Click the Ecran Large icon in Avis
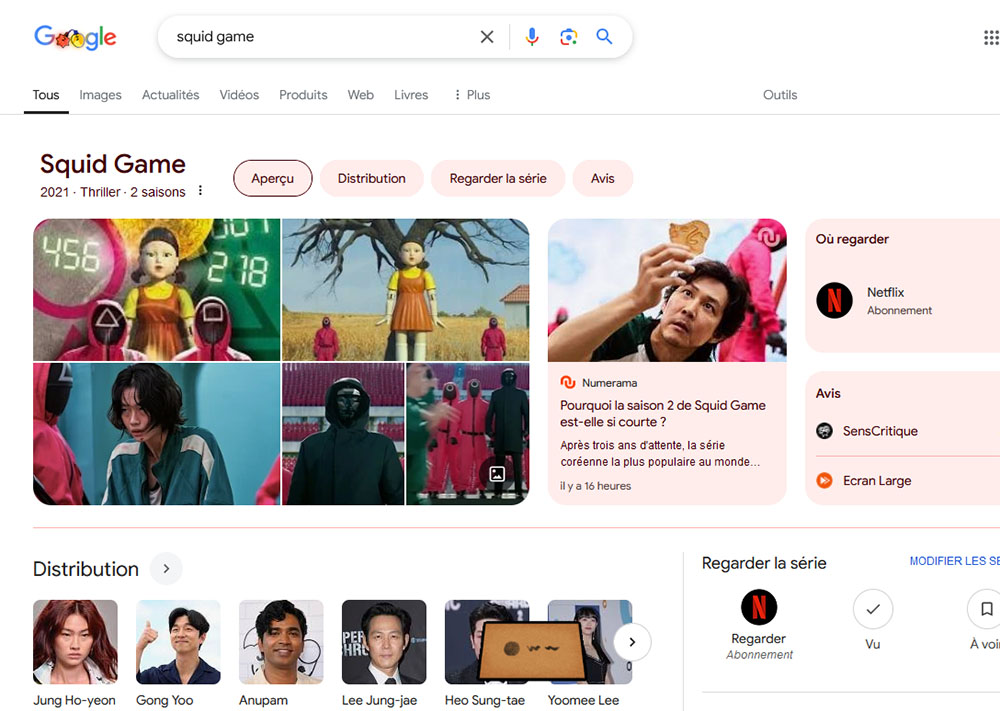 coord(825,480)
